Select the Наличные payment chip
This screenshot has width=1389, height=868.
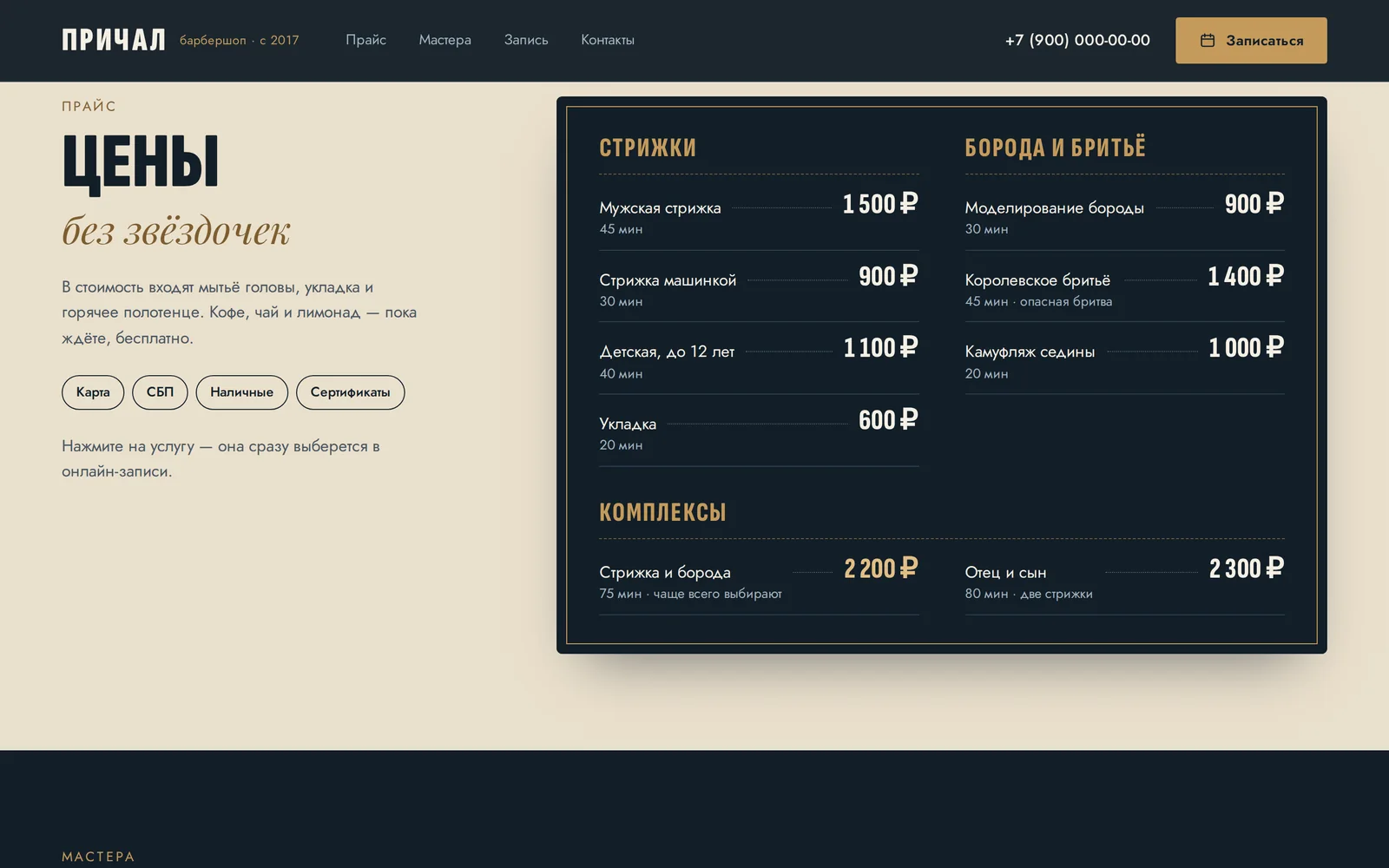[241, 392]
